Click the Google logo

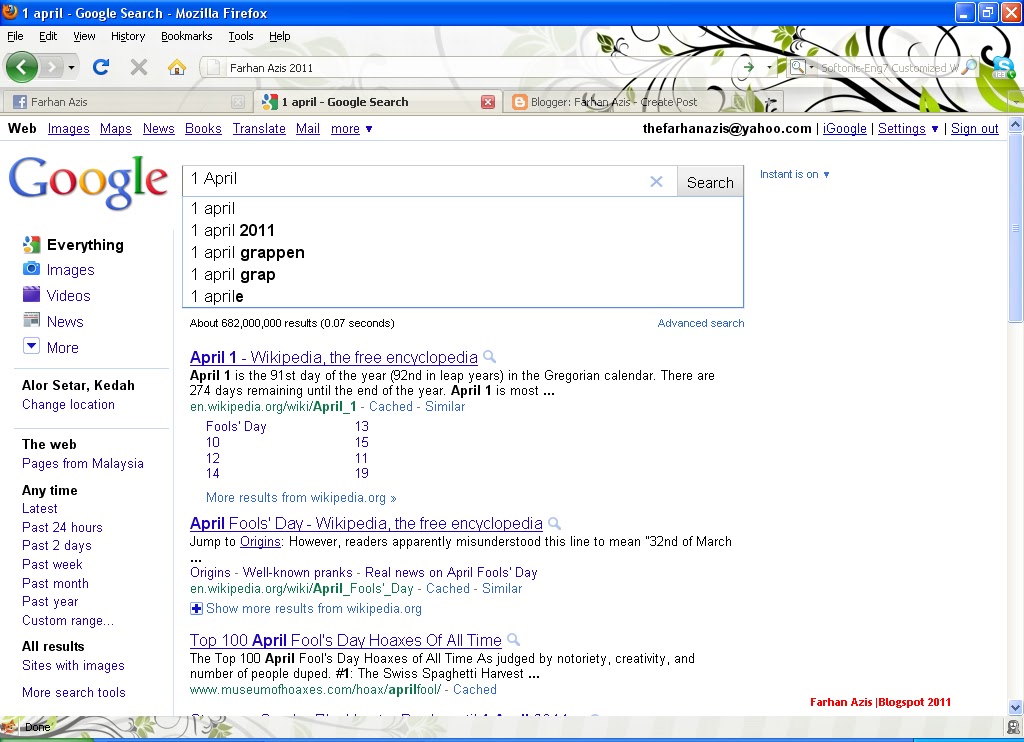pyautogui.click(x=88, y=182)
